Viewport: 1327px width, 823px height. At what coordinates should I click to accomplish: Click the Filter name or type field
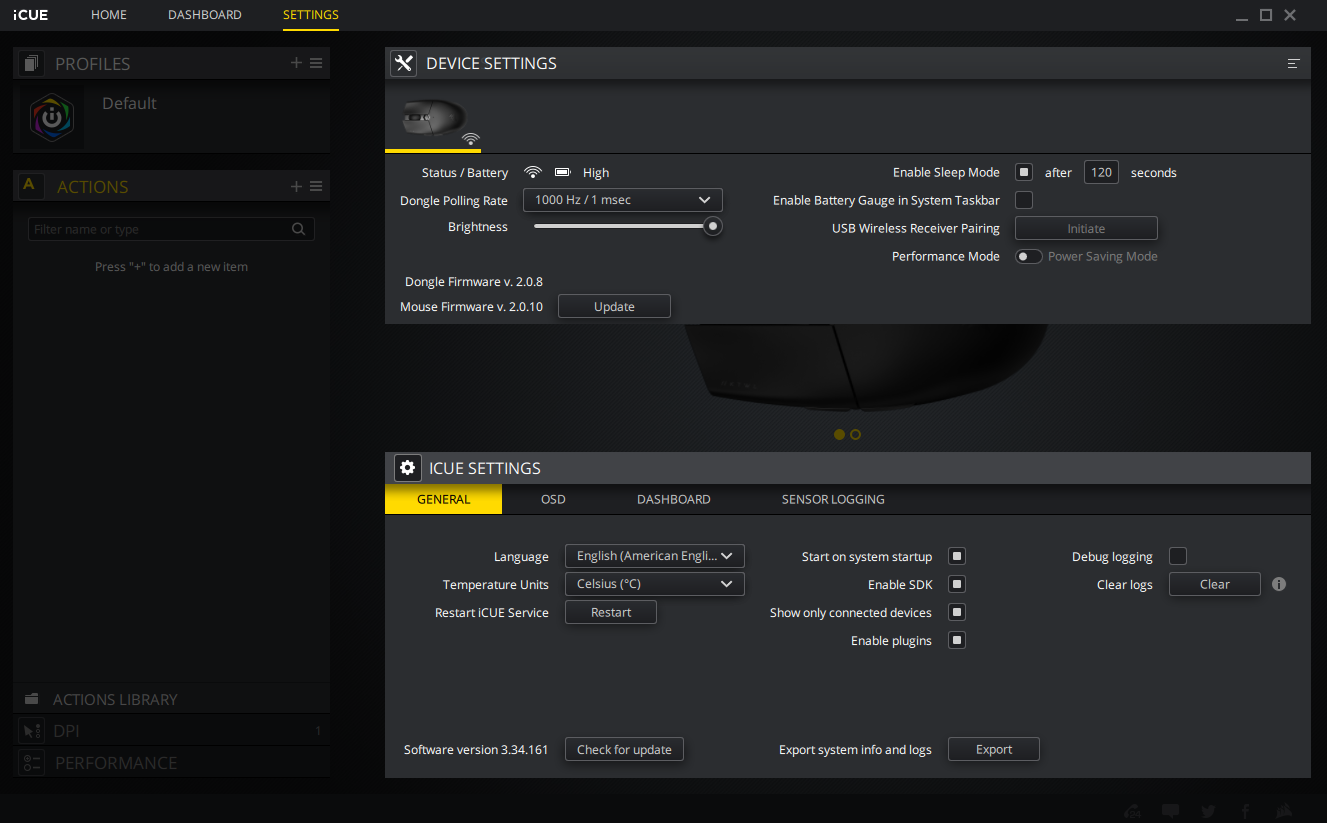tap(171, 229)
